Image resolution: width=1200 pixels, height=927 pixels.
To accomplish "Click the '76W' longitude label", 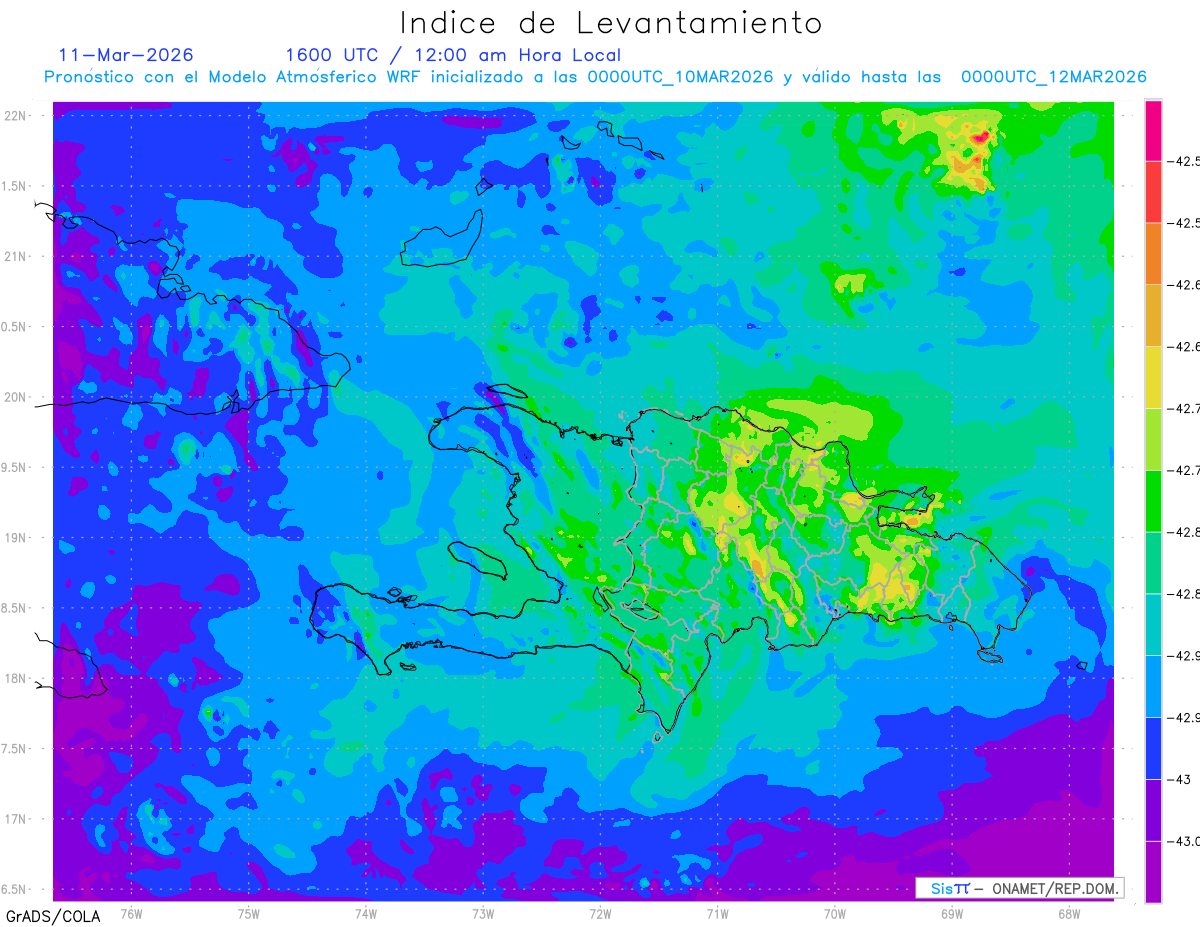I will (131, 913).
